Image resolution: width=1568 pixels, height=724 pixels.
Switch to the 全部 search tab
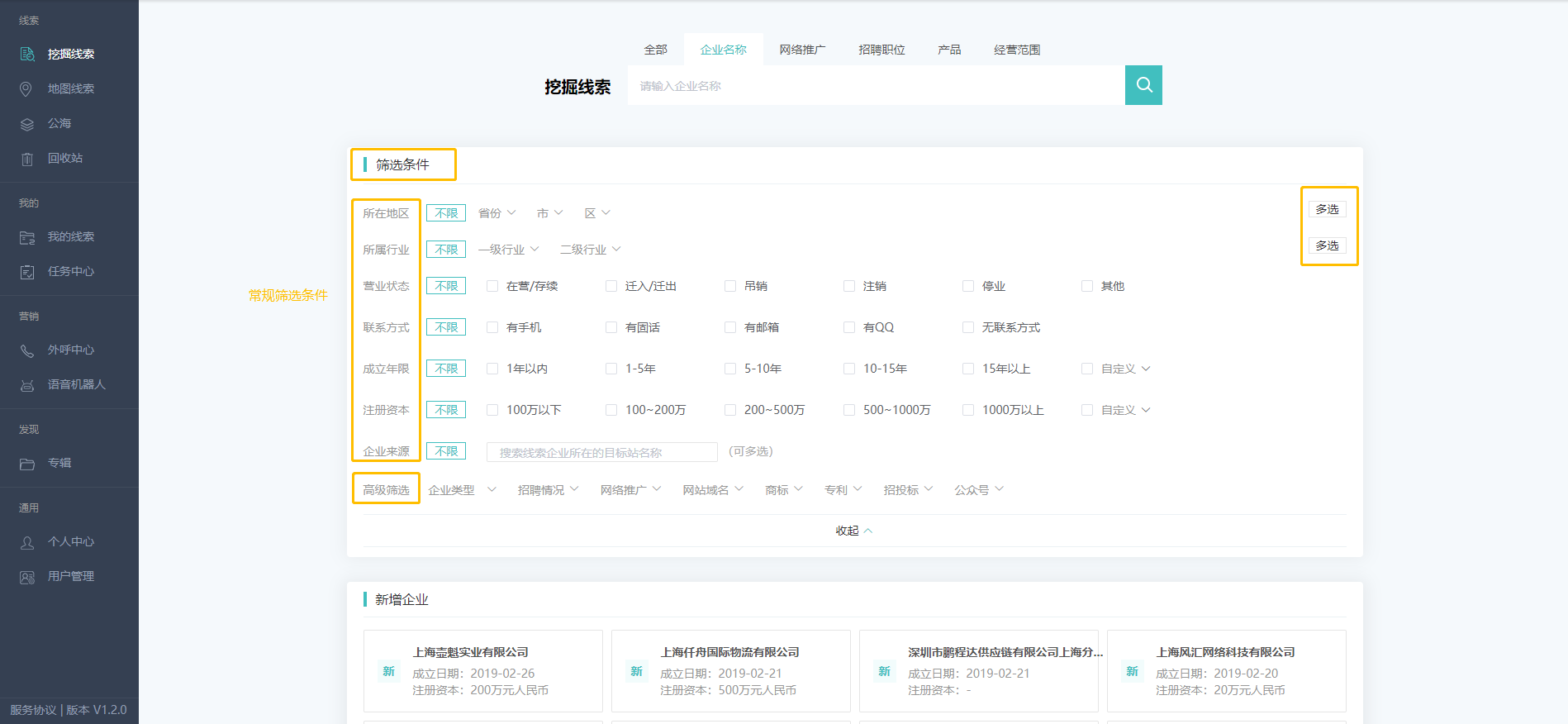click(x=656, y=50)
